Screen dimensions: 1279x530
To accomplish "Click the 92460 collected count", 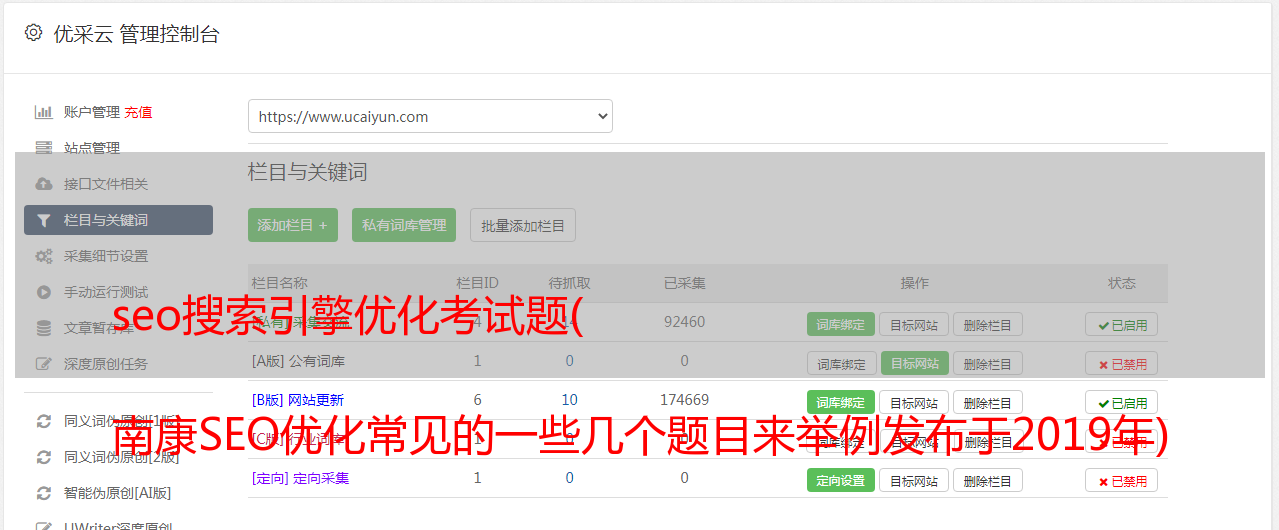I will click(684, 322).
